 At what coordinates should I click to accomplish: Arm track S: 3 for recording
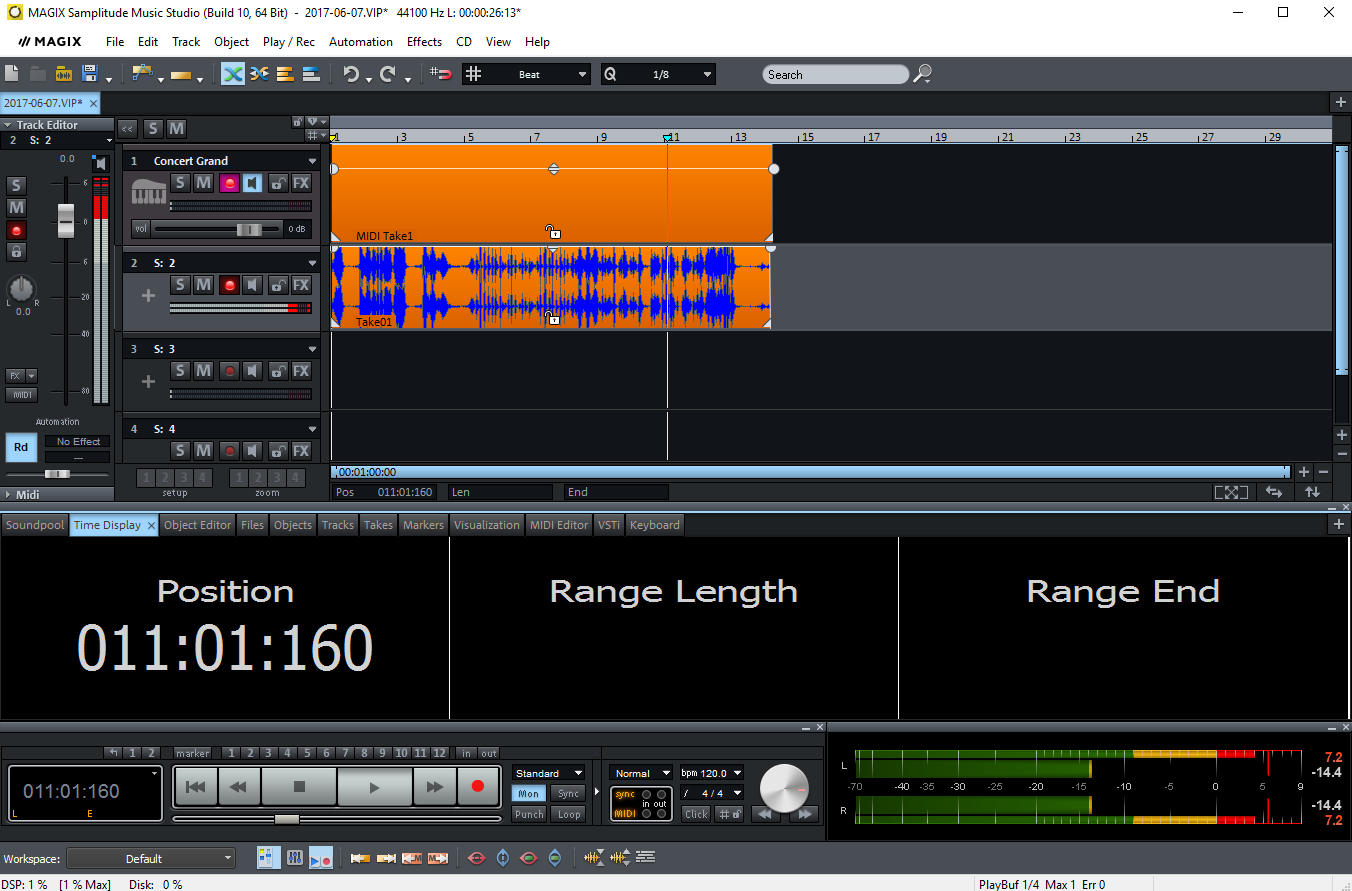(229, 371)
